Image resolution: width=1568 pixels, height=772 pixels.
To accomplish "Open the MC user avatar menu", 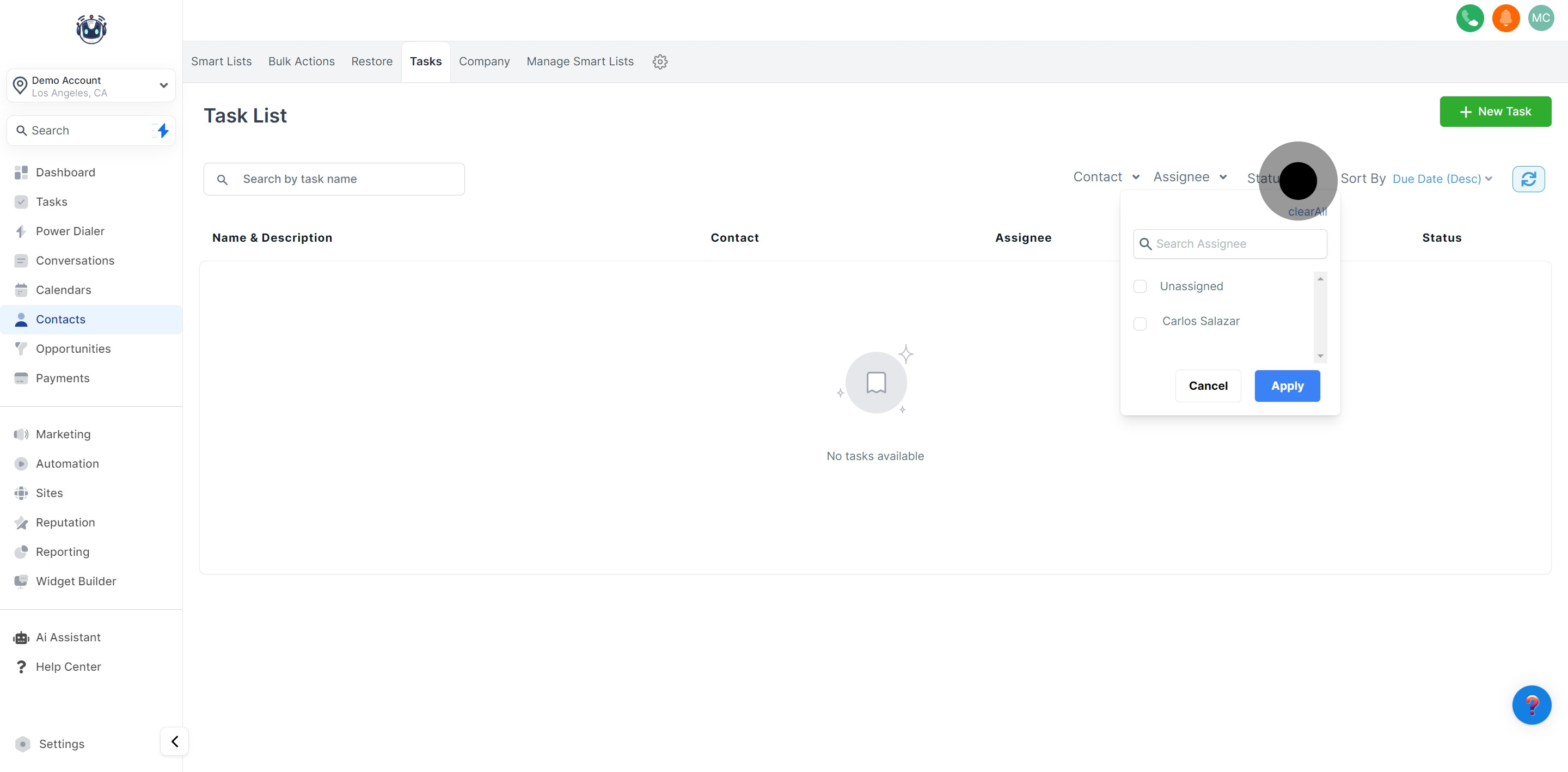I will 1541,17.
